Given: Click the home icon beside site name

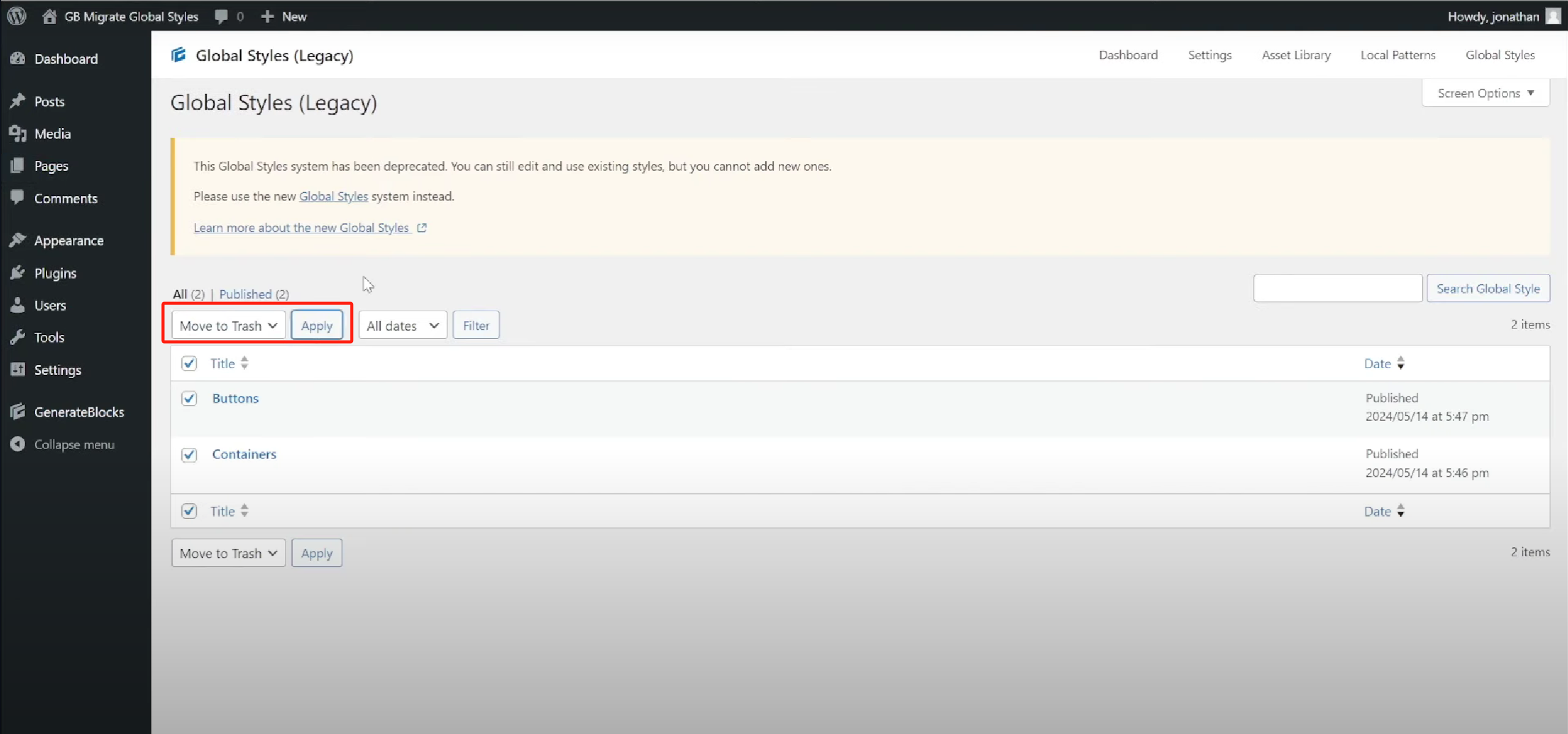Looking at the screenshot, I should (x=50, y=16).
